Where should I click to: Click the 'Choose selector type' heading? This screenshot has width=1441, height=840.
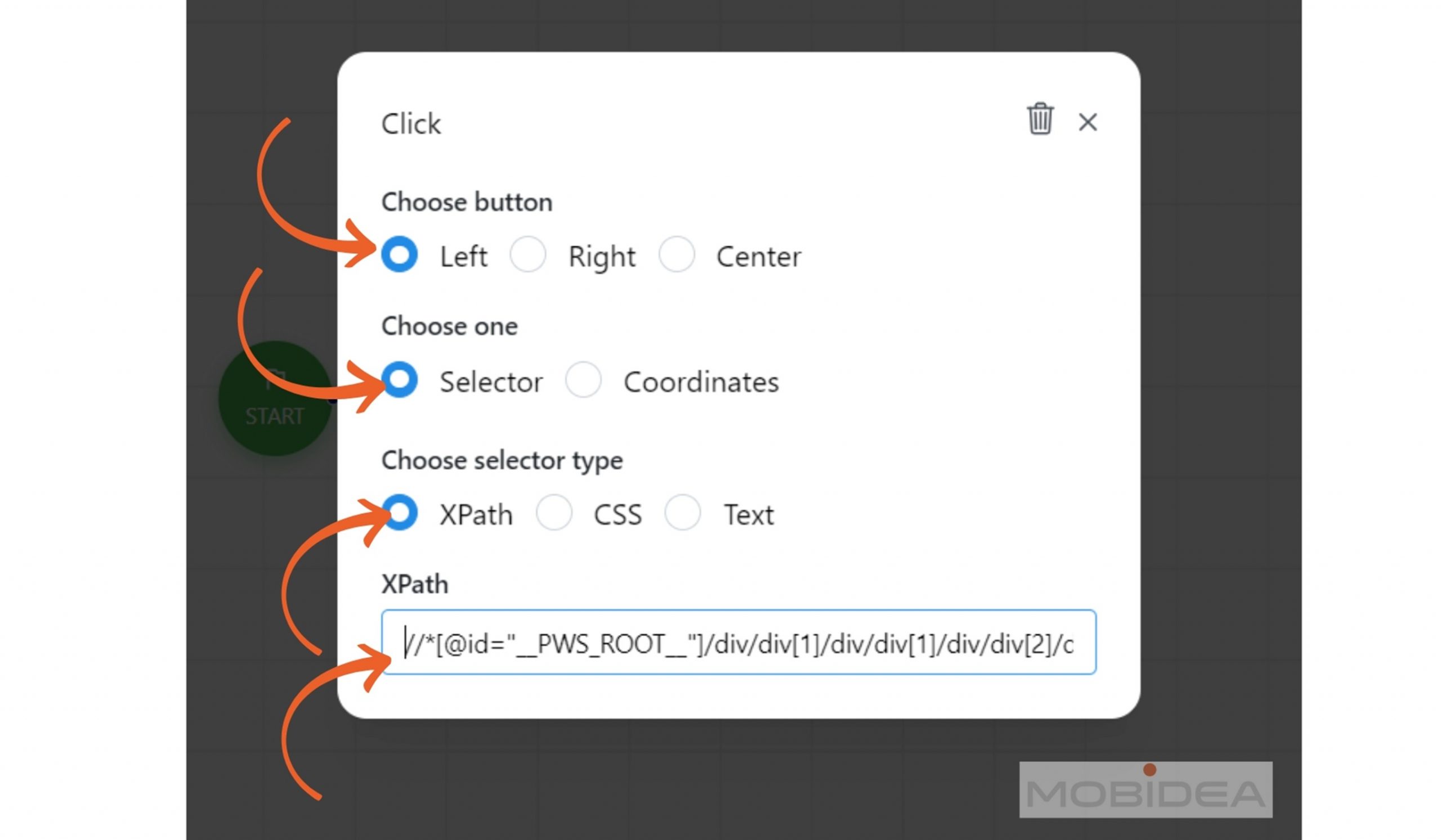502,461
